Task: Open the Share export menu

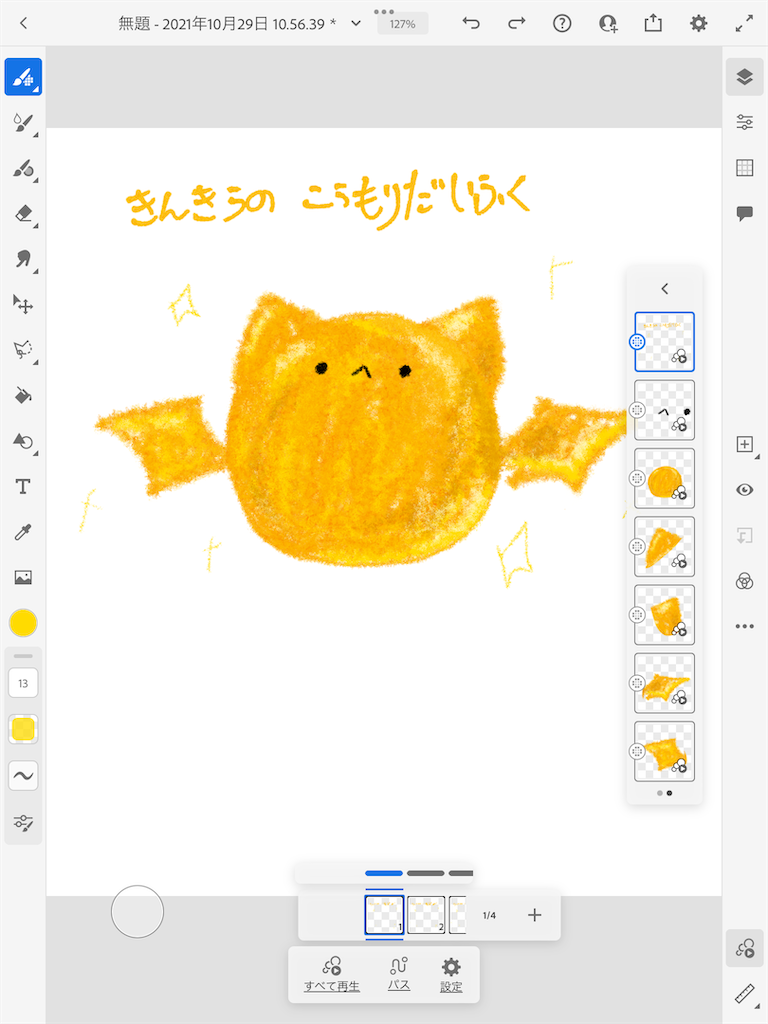Action: 653,24
